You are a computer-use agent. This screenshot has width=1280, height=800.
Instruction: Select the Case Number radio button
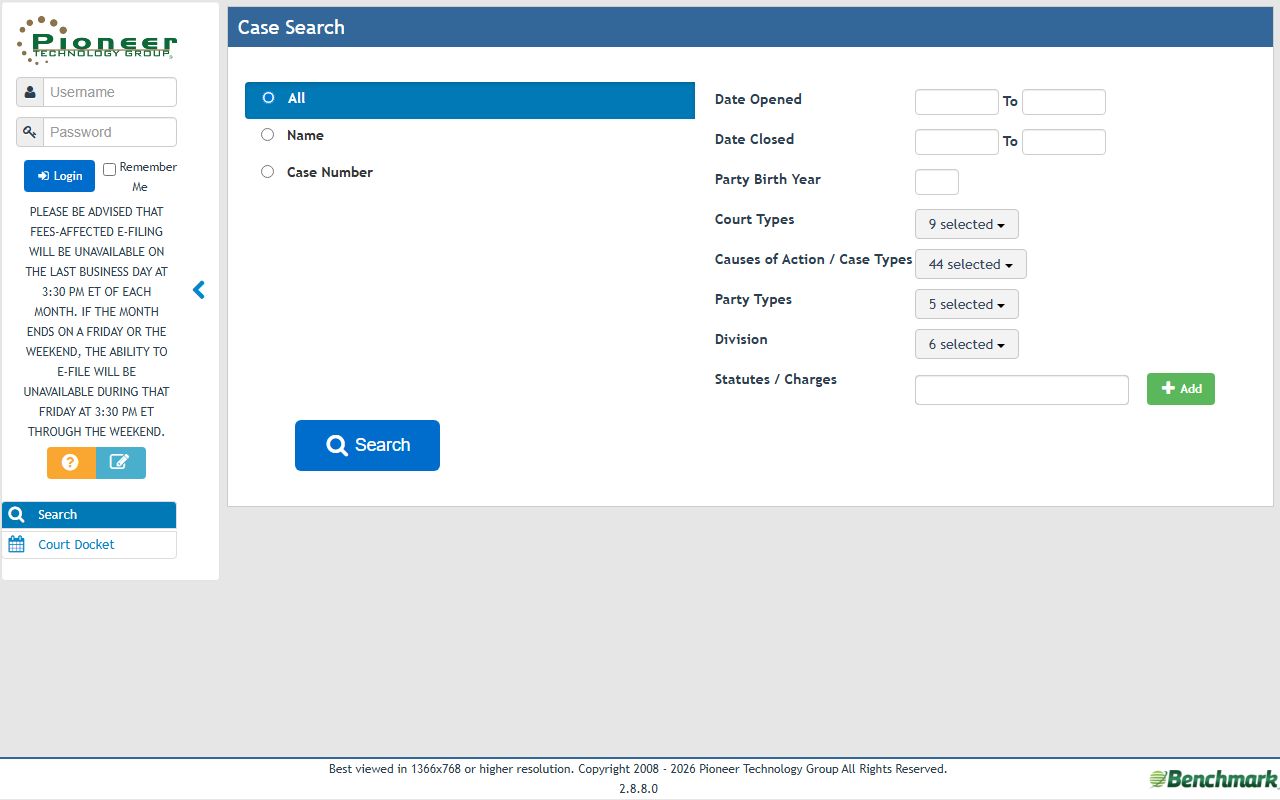pos(267,172)
